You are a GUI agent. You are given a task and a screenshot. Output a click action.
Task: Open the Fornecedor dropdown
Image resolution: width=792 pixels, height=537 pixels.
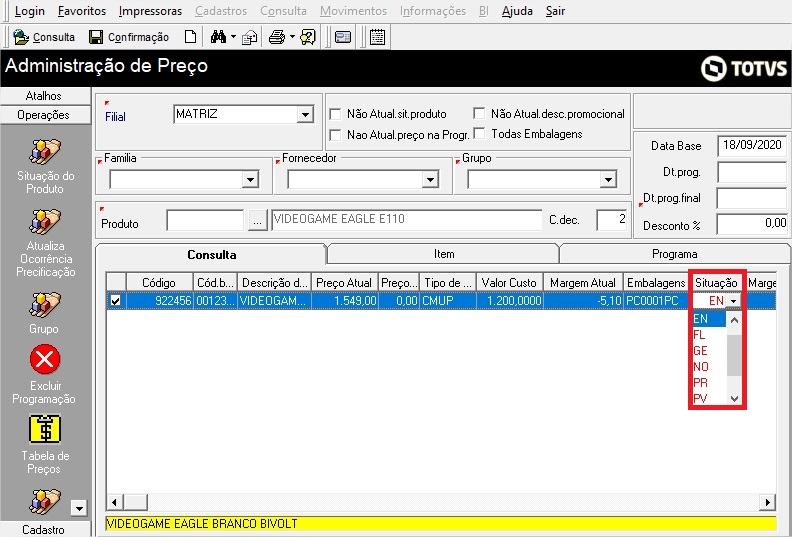430,179
